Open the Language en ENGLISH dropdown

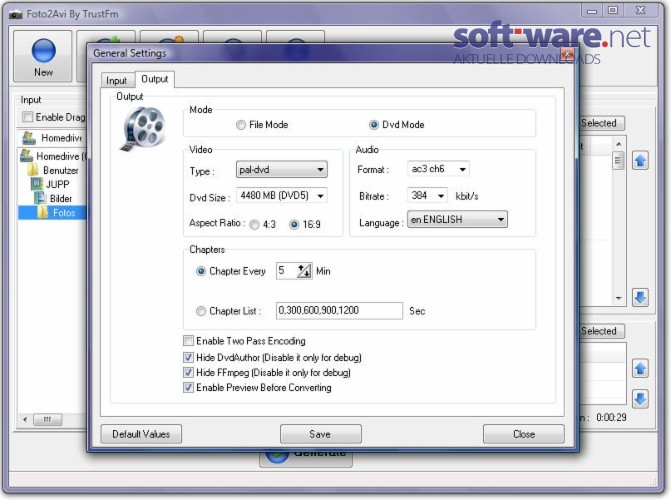[x=457, y=219]
